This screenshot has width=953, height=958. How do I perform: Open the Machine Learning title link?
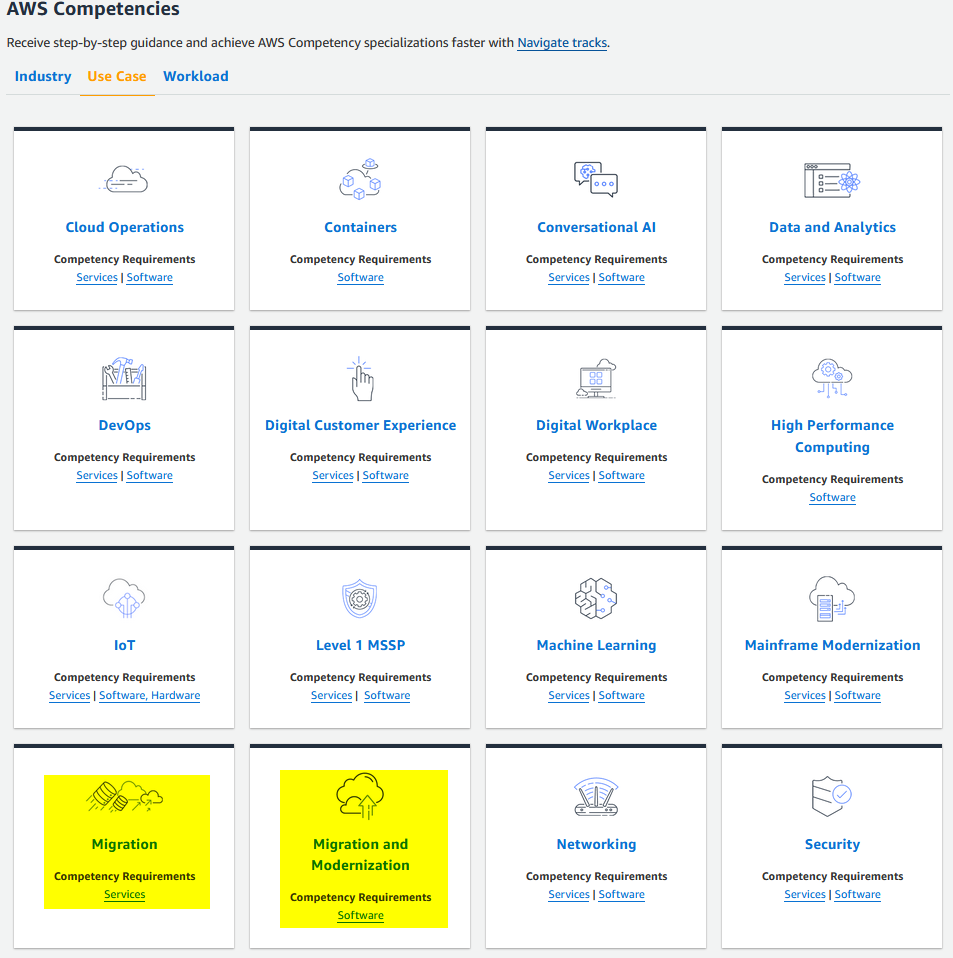[x=596, y=645]
